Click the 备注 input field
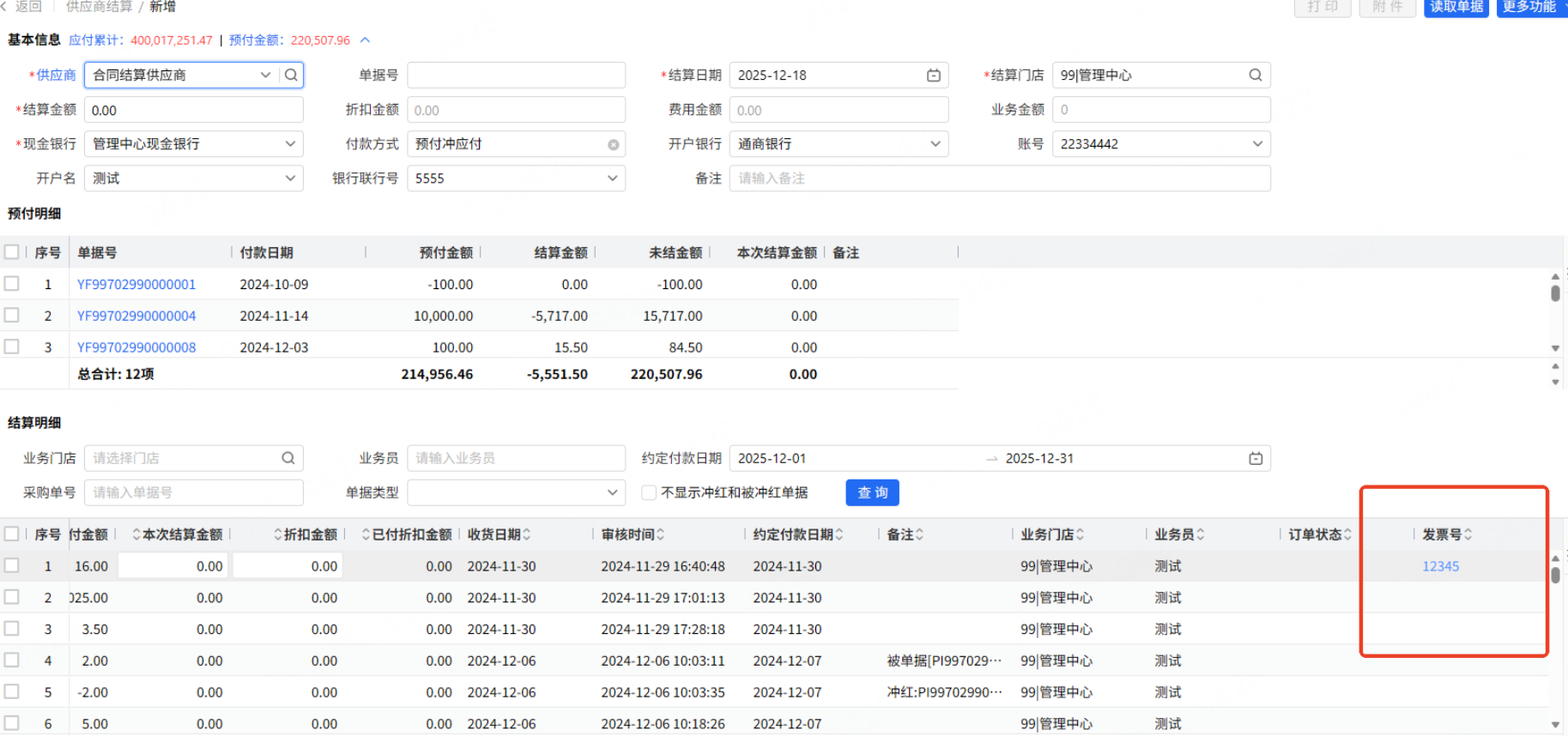Screen dimensions: 1568x736 click(999, 178)
